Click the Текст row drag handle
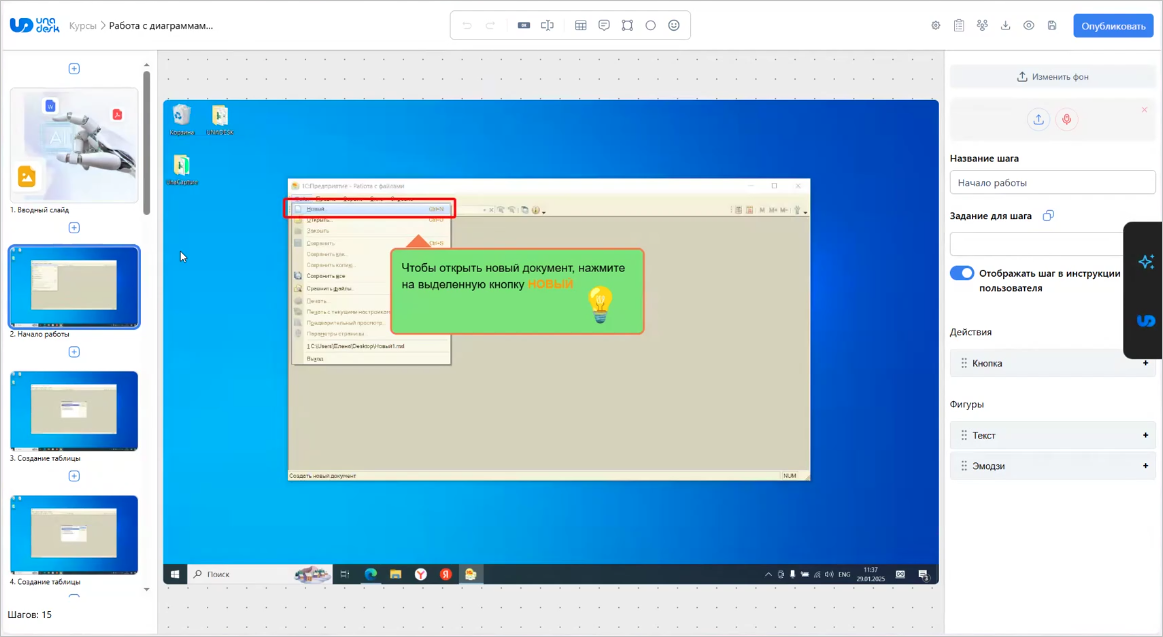1163x637 pixels. pyautogui.click(x=964, y=435)
